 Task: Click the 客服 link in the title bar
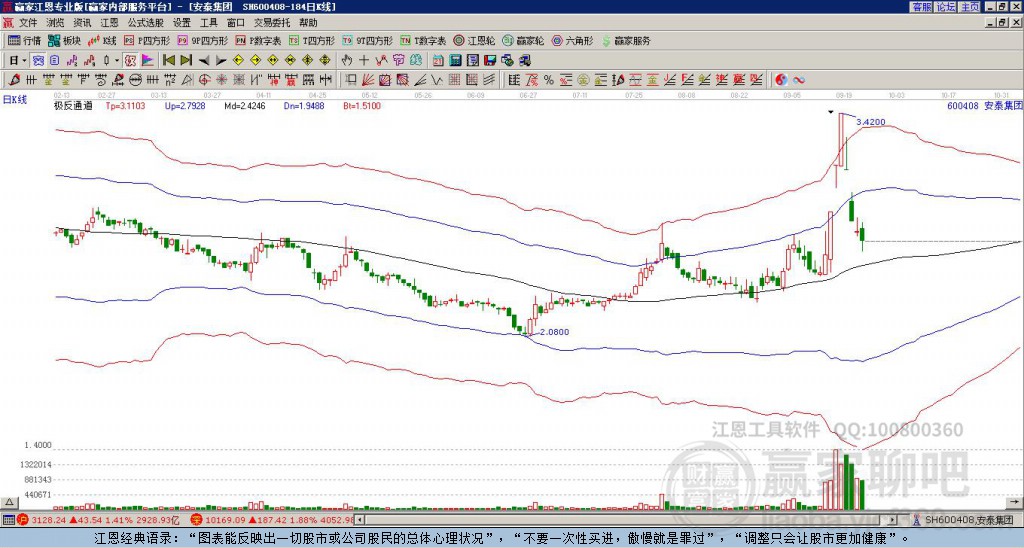click(921, 7)
